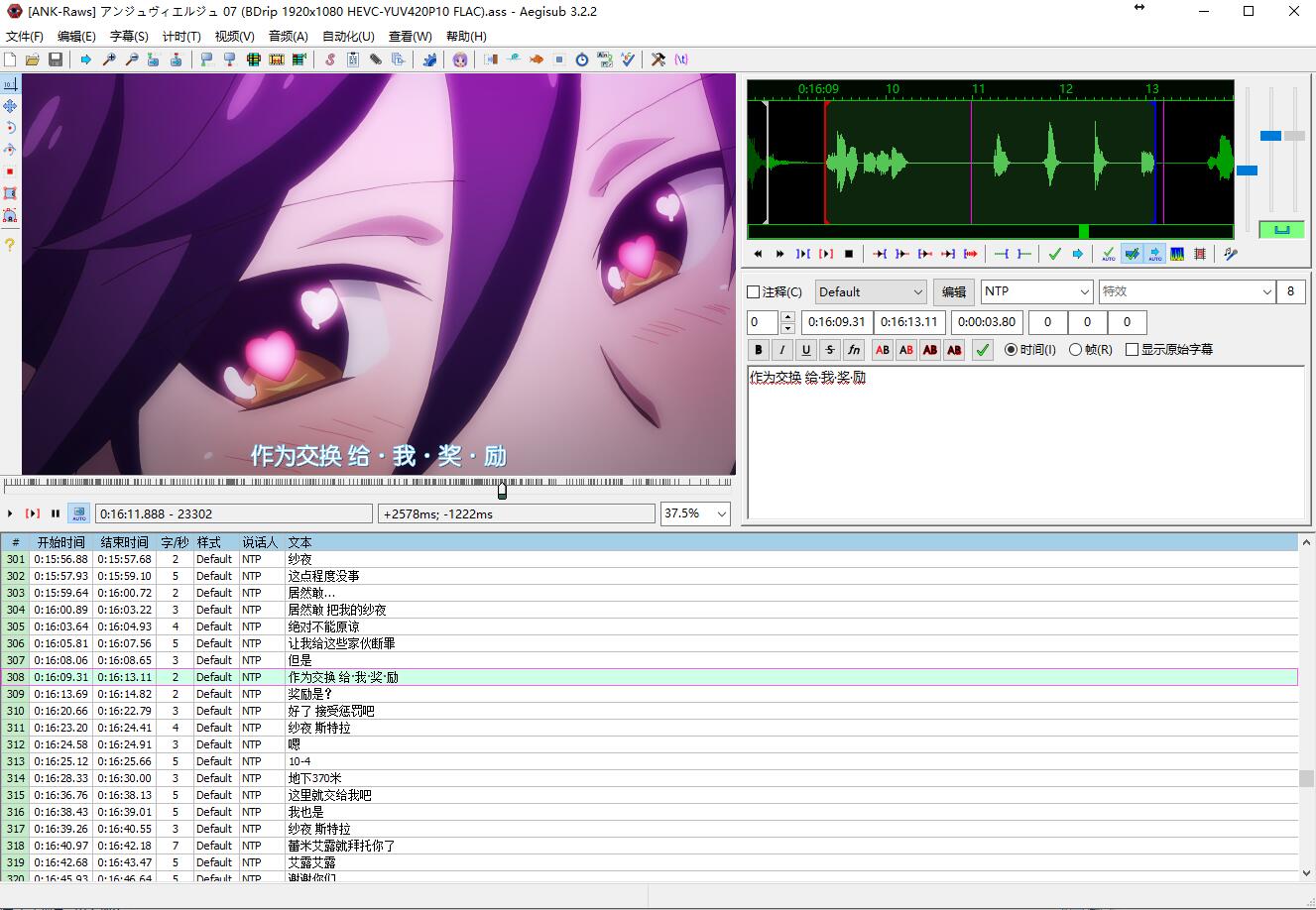Screen dimensions: 1316x910
Task: Zoom out the video with the magnifier icon
Action: [x=131, y=59]
